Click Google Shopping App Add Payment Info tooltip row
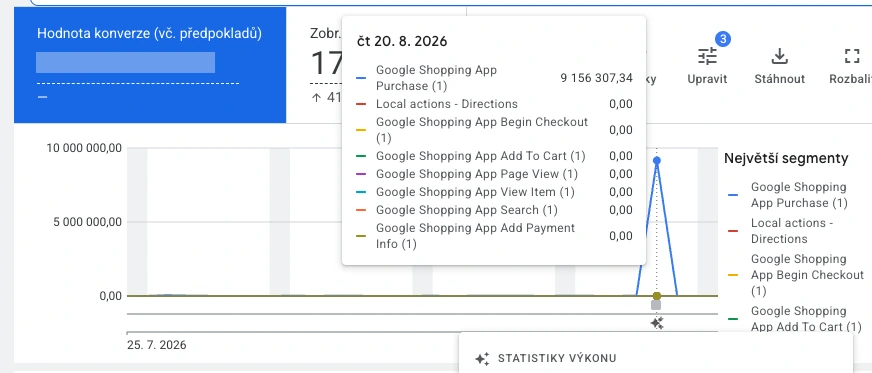This screenshot has width=872, height=373. point(494,236)
